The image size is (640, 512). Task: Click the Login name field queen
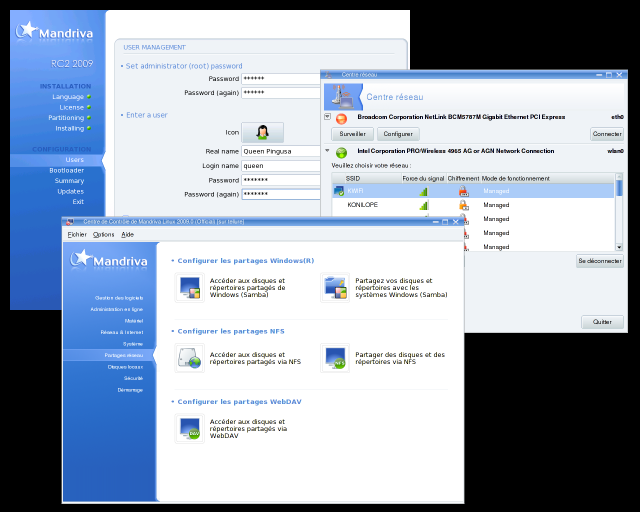(281, 166)
